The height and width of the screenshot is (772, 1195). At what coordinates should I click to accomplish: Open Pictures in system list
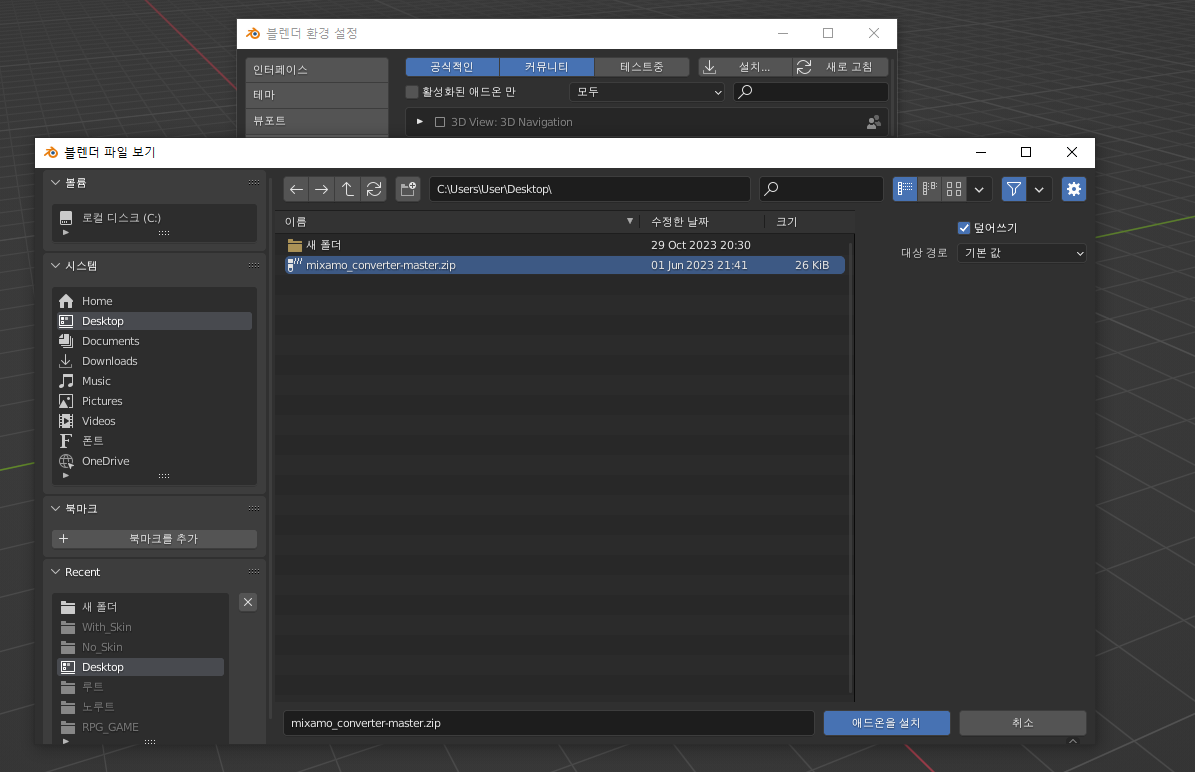(154, 401)
